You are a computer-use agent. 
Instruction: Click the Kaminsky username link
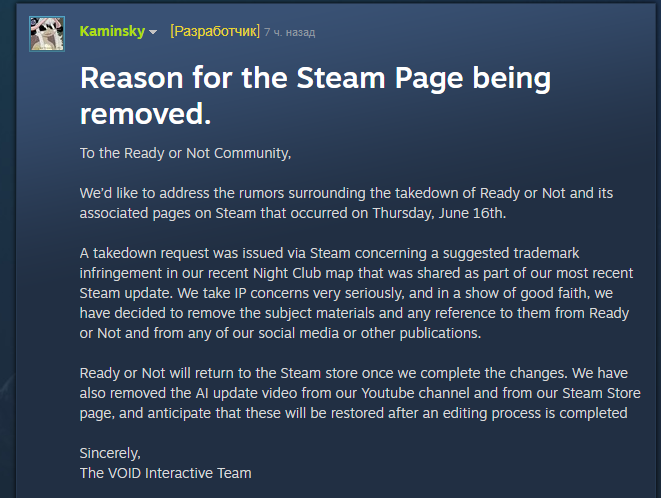tap(112, 31)
